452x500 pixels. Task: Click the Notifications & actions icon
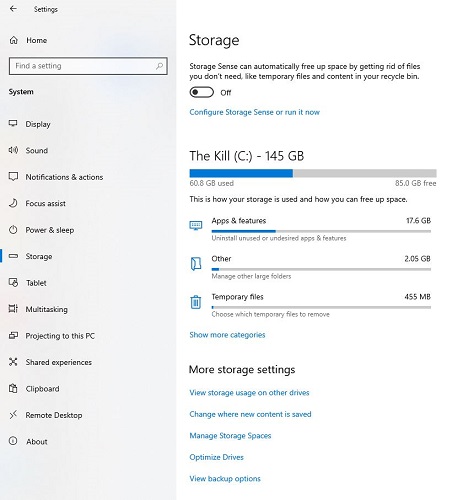(x=13, y=177)
